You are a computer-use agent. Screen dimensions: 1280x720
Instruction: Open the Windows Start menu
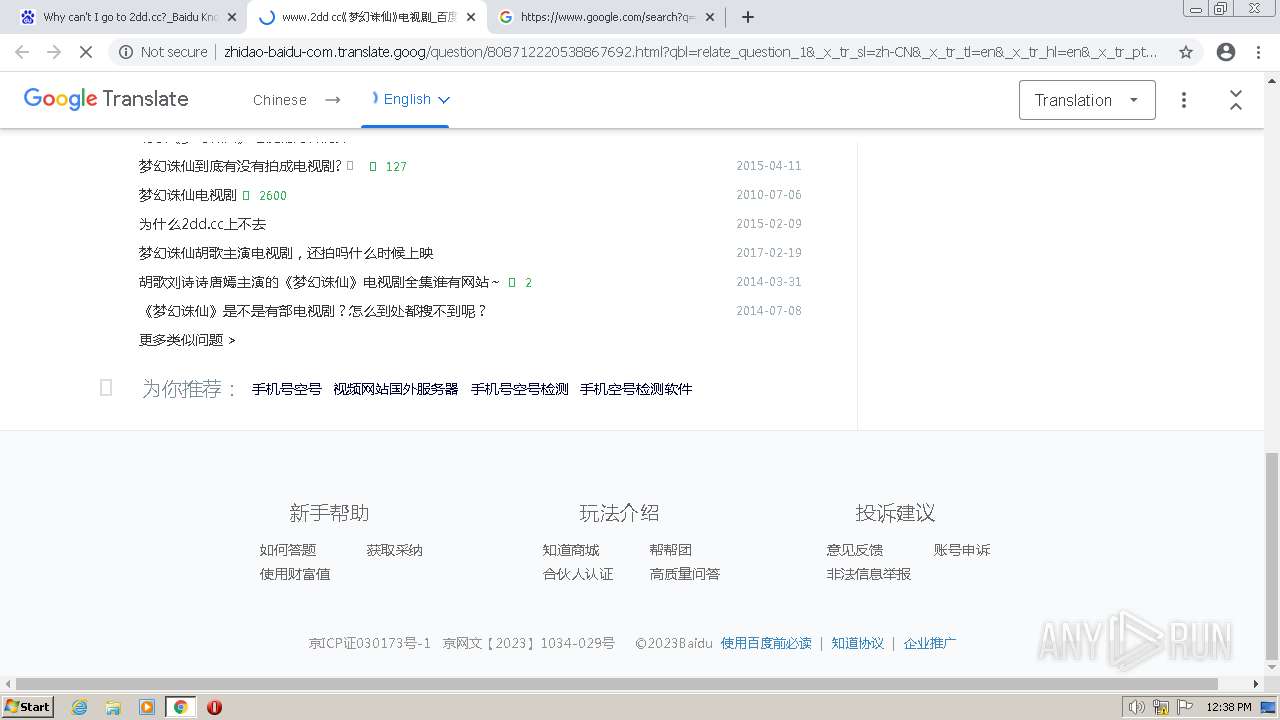28,707
